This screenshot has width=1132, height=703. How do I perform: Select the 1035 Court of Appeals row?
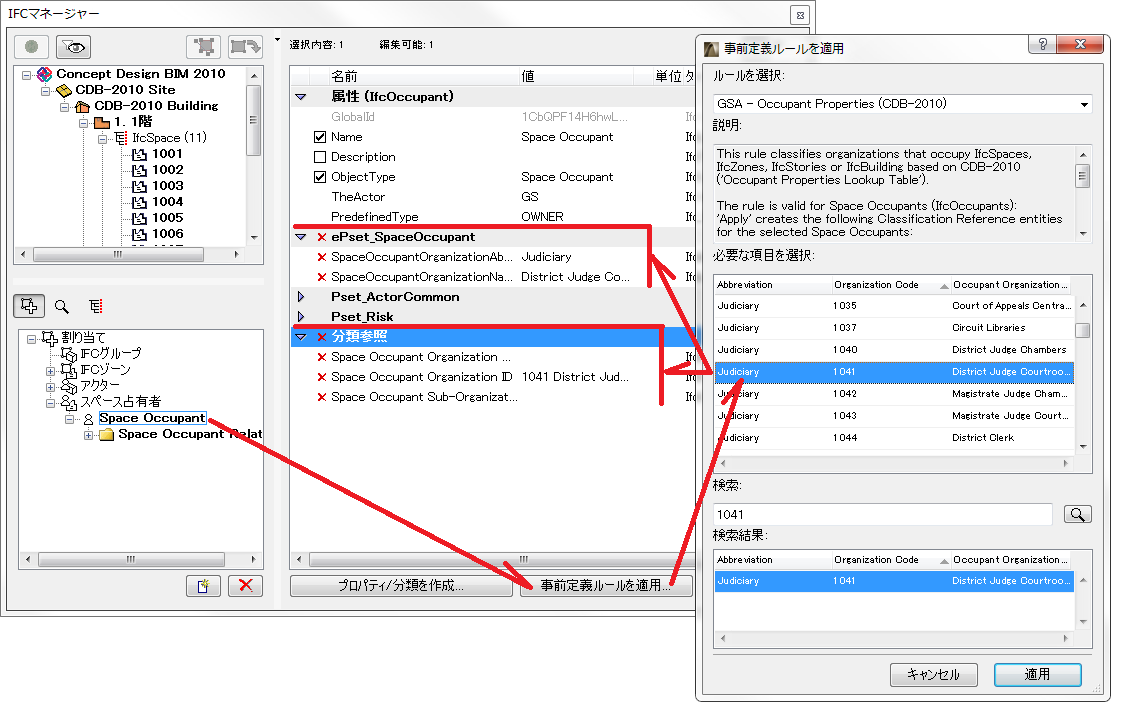894,306
